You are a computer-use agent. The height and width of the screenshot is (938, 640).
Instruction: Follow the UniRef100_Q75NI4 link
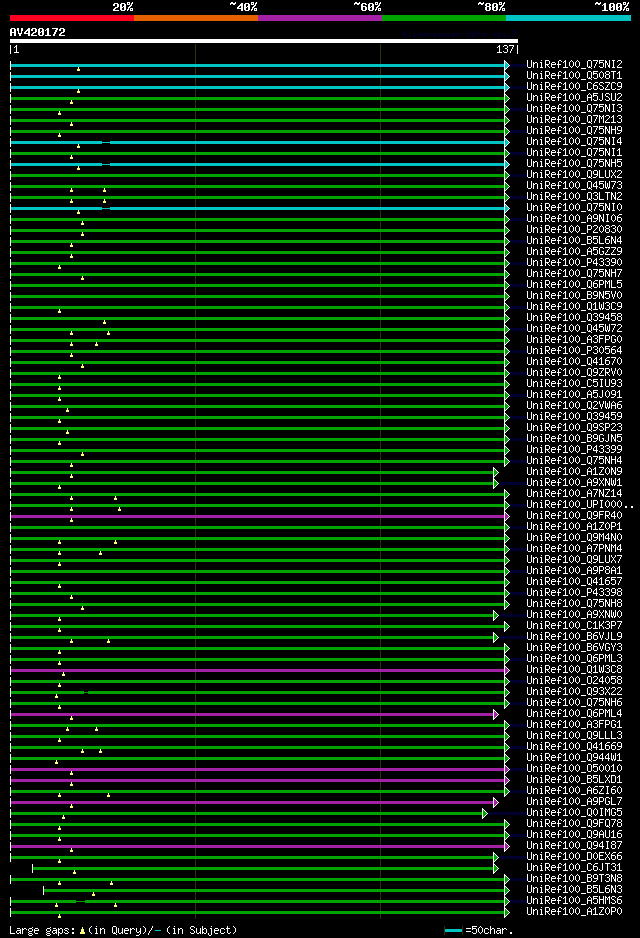coord(574,141)
